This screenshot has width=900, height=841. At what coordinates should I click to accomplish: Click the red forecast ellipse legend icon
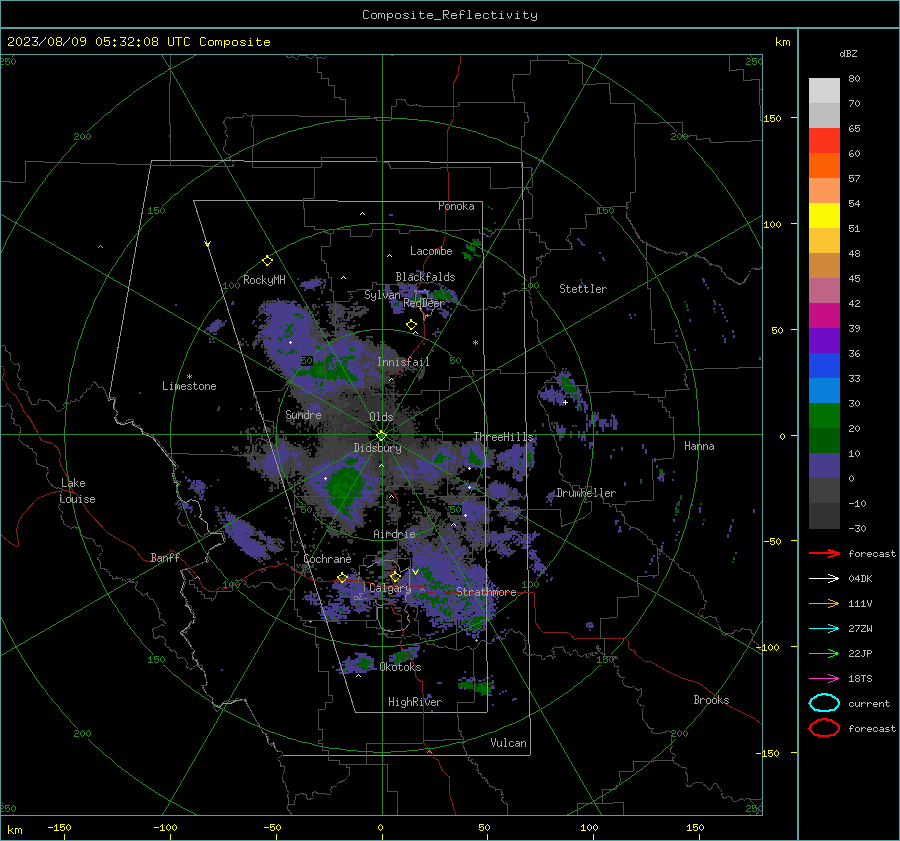(824, 728)
